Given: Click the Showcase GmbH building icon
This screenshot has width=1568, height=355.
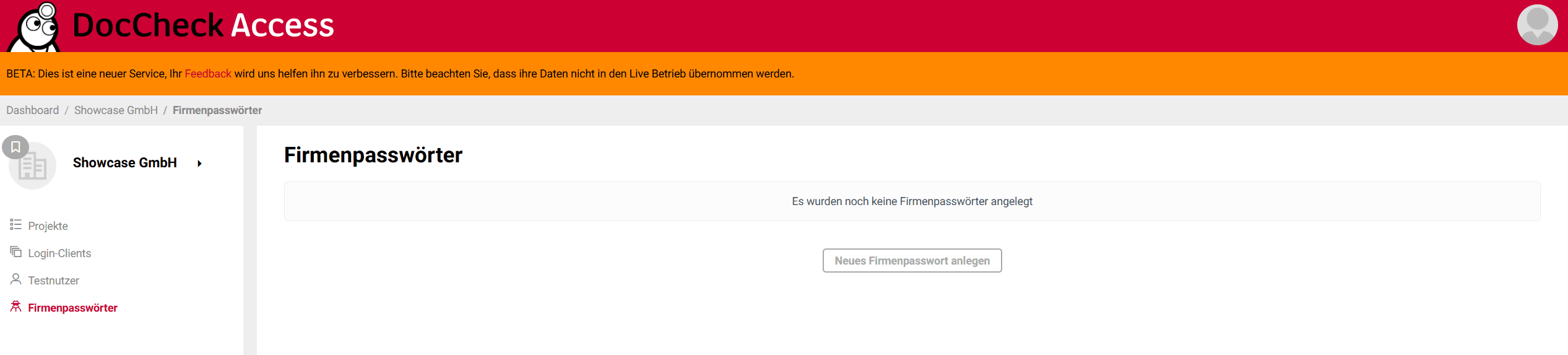Looking at the screenshot, I should pos(33,167).
